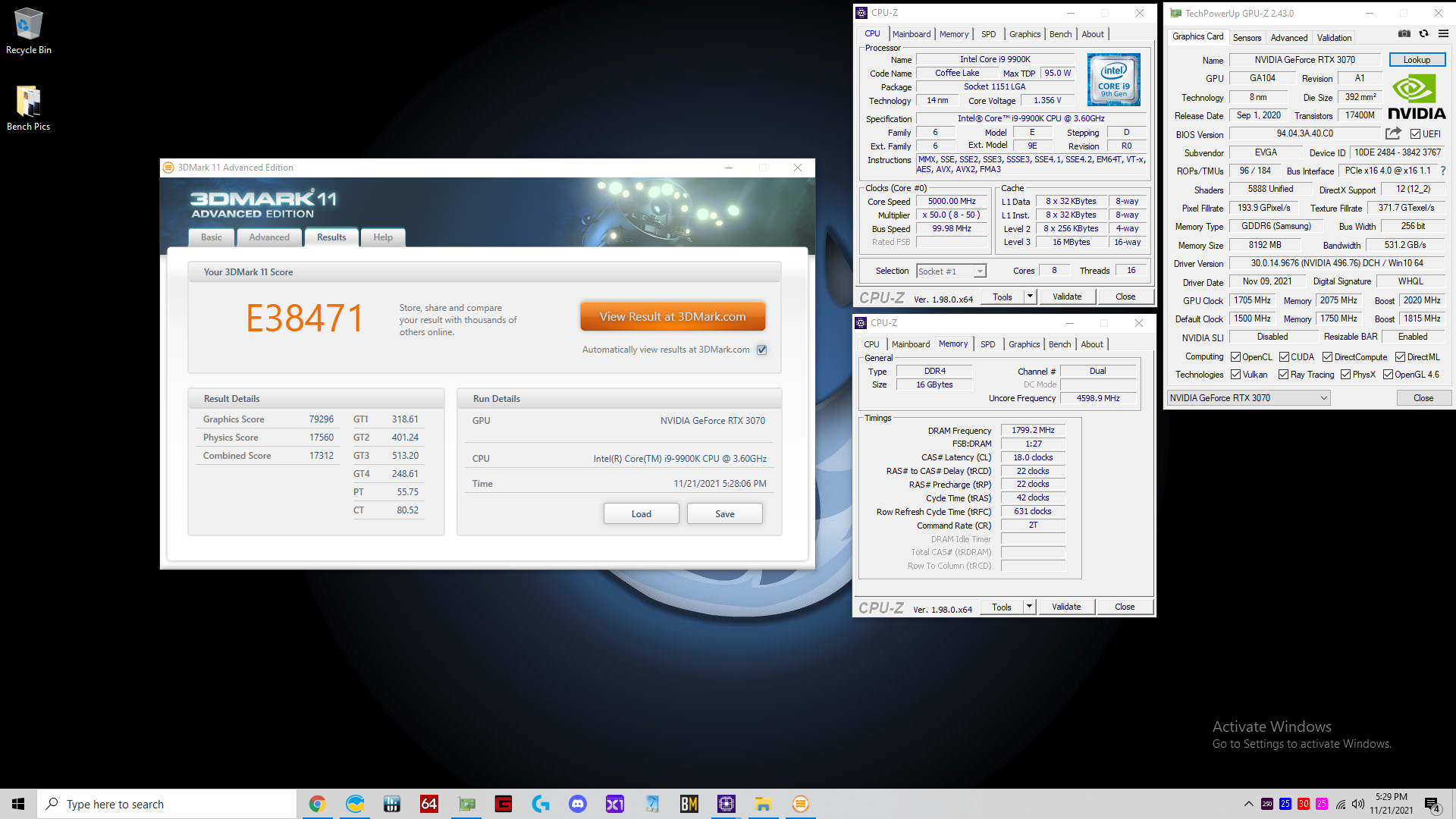Show hidden system tray icons chevron
Viewport: 1456px width, 819px height.
tap(1248, 804)
